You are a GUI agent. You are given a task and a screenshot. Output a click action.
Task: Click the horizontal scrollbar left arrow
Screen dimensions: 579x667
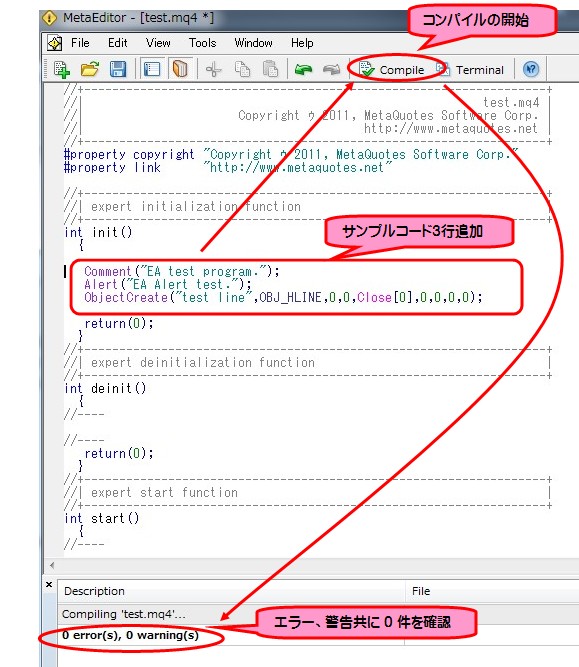52,565
